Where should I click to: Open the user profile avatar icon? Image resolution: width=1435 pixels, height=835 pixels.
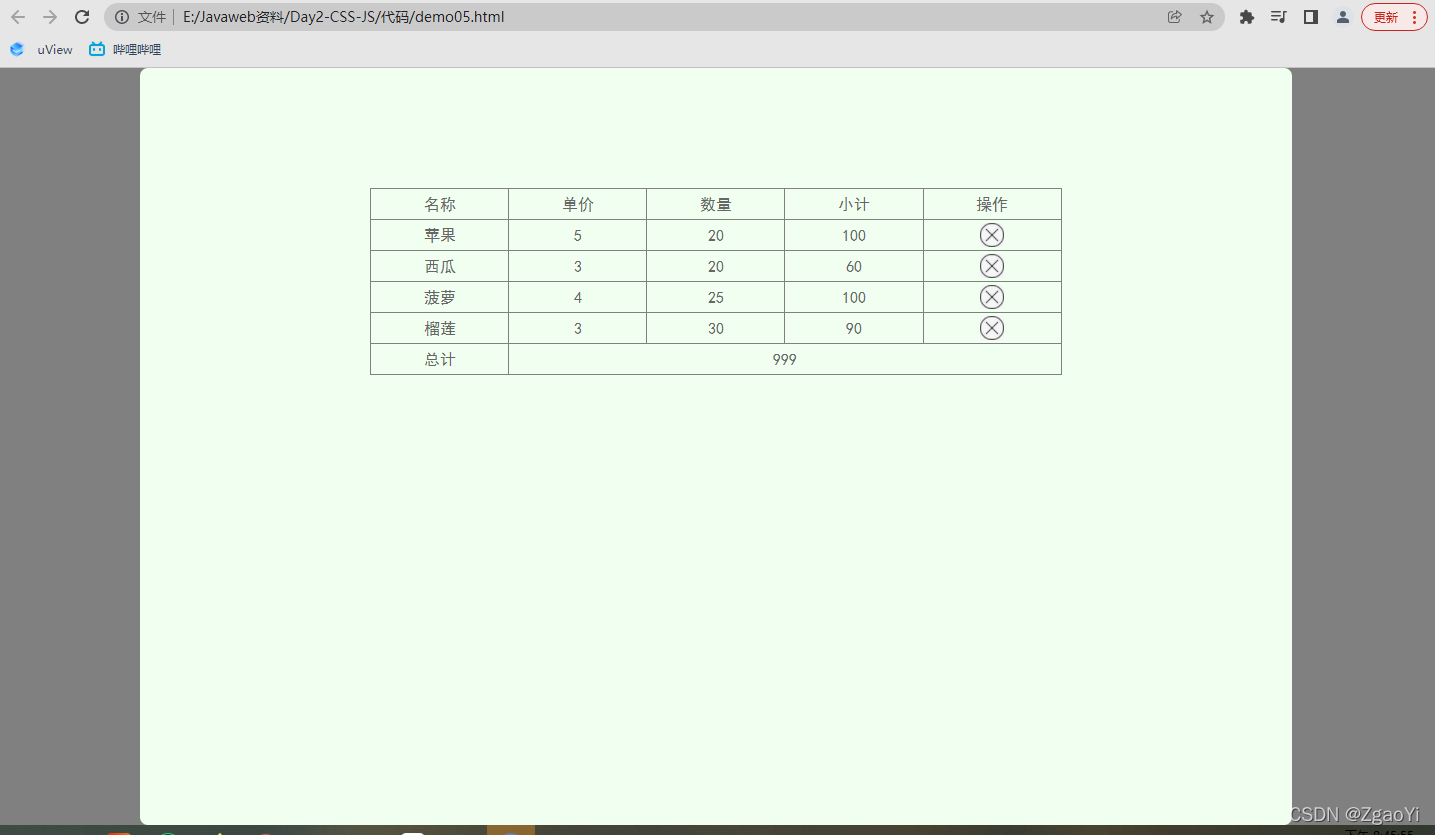click(x=1343, y=17)
